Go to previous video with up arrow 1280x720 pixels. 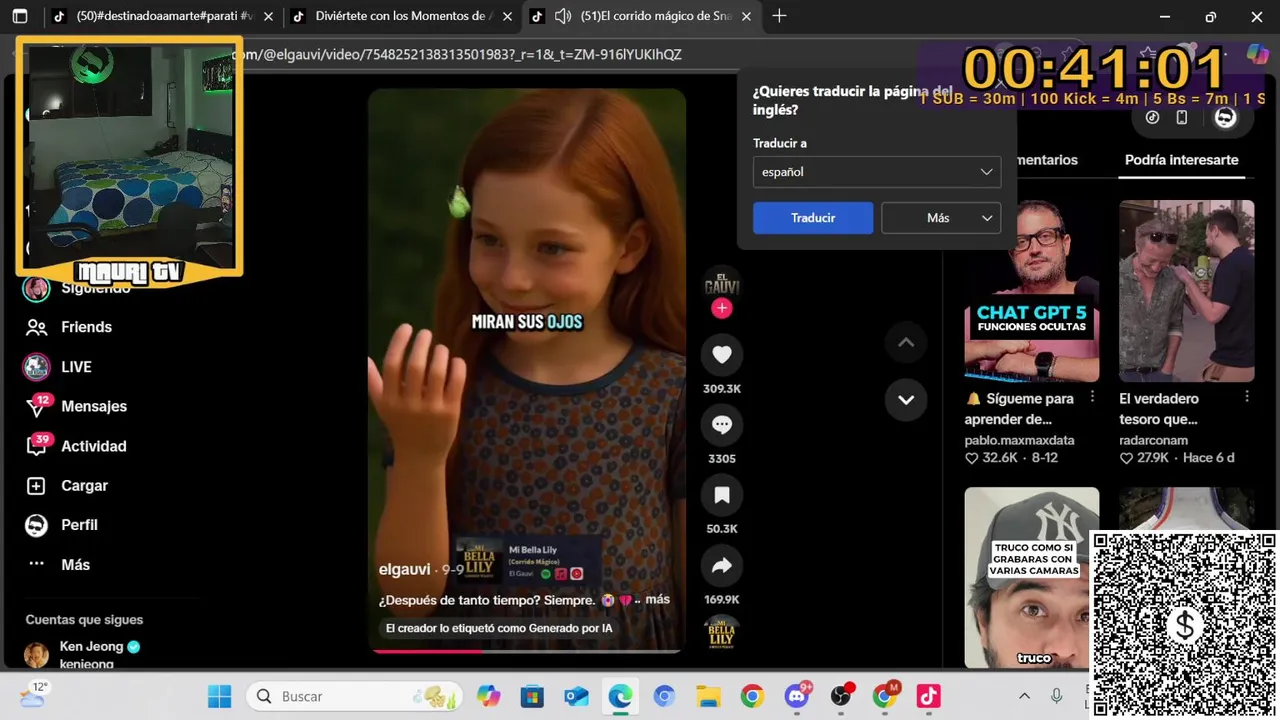pos(906,342)
